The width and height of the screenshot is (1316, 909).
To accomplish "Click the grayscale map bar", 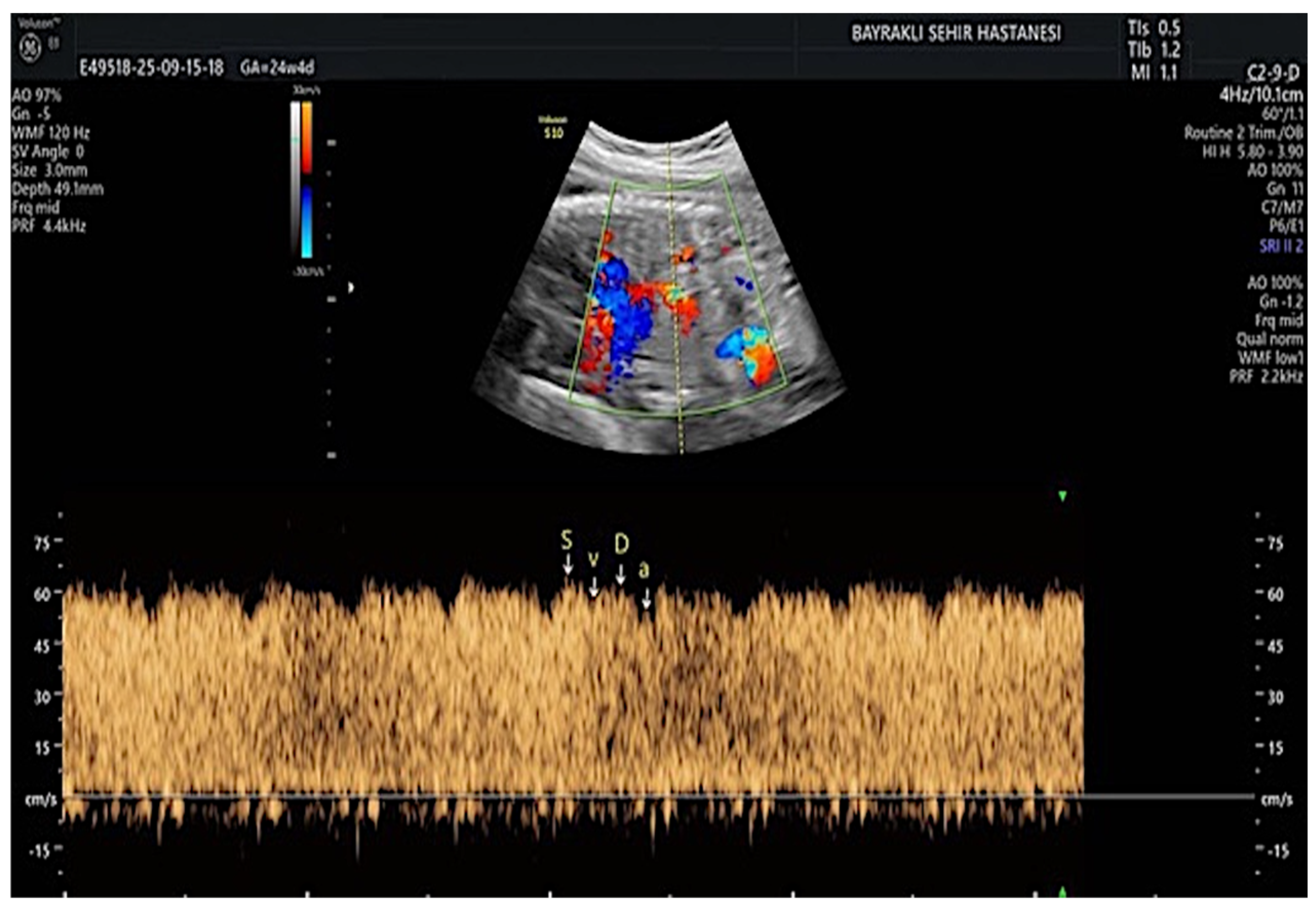I will point(294,180).
